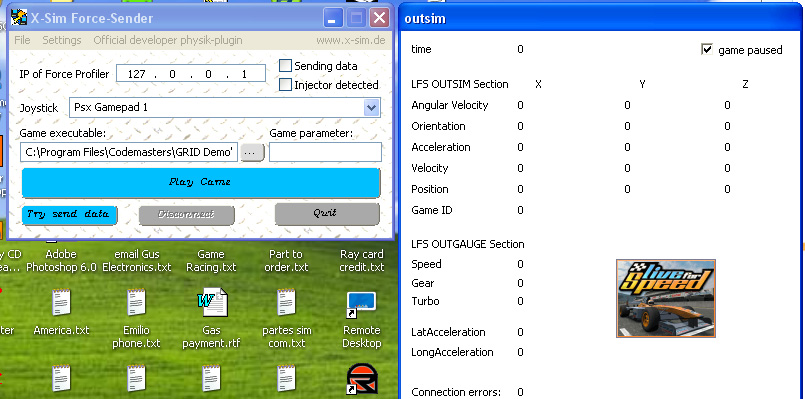Click the red R shortcut icon on the desktop
805x399 pixels.
[362, 379]
